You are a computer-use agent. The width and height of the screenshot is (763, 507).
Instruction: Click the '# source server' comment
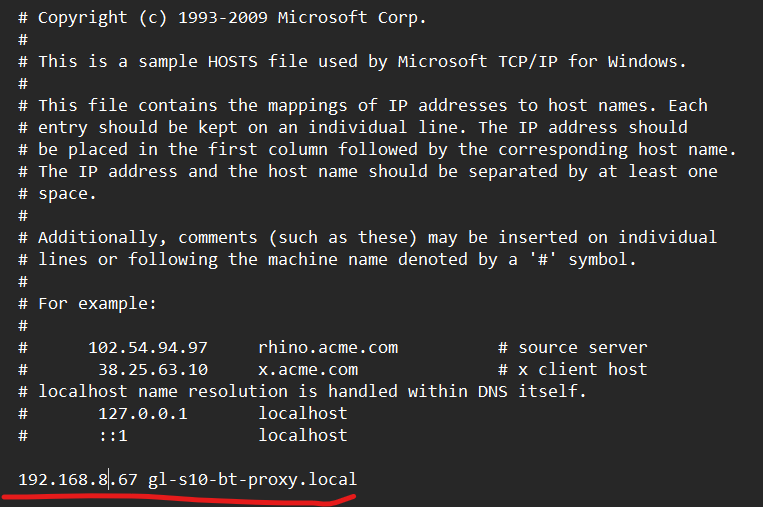(562, 348)
